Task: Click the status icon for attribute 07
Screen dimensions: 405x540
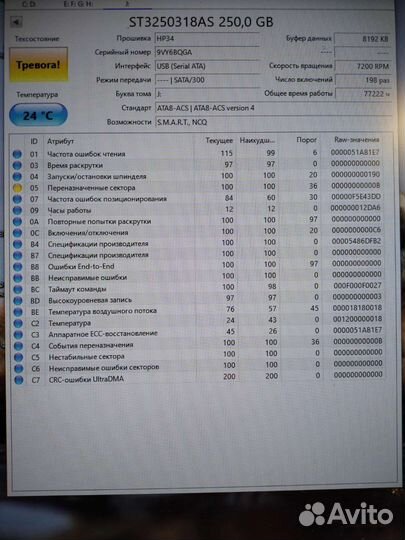Action: point(17,199)
